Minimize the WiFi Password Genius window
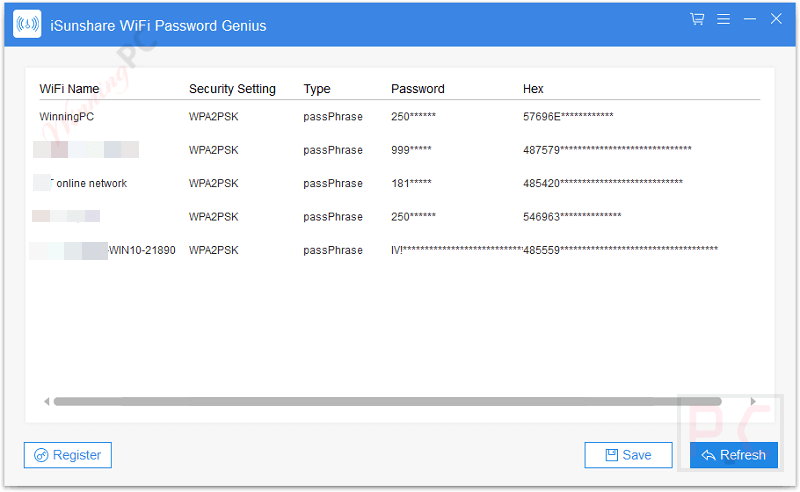This screenshot has width=800, height=492. click(749, 19)
